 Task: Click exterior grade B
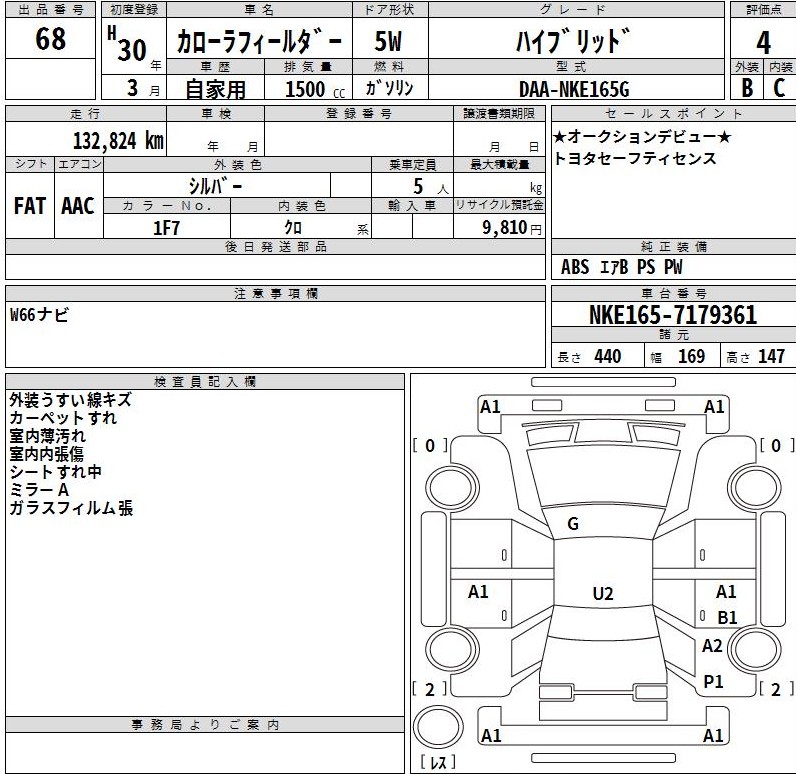(747, 88)
